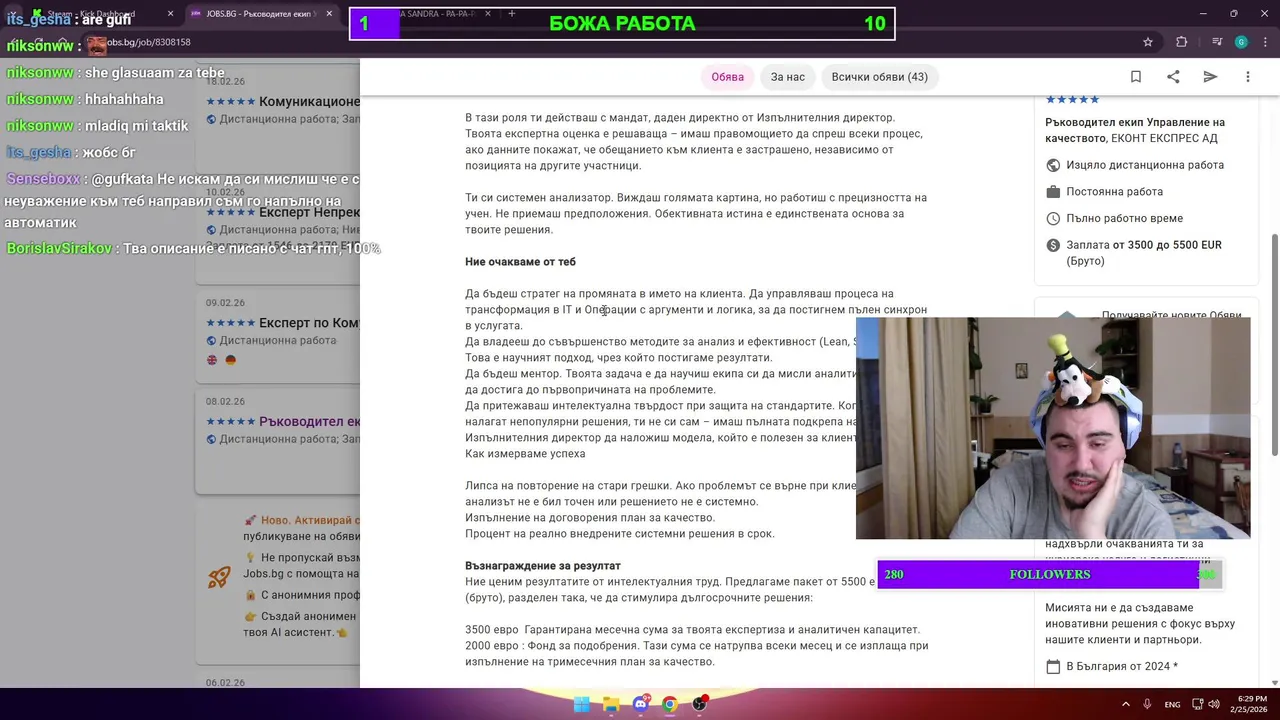
Task: Click the address bar URL jobs.bg/job/8308158
Action: point(149,42)
